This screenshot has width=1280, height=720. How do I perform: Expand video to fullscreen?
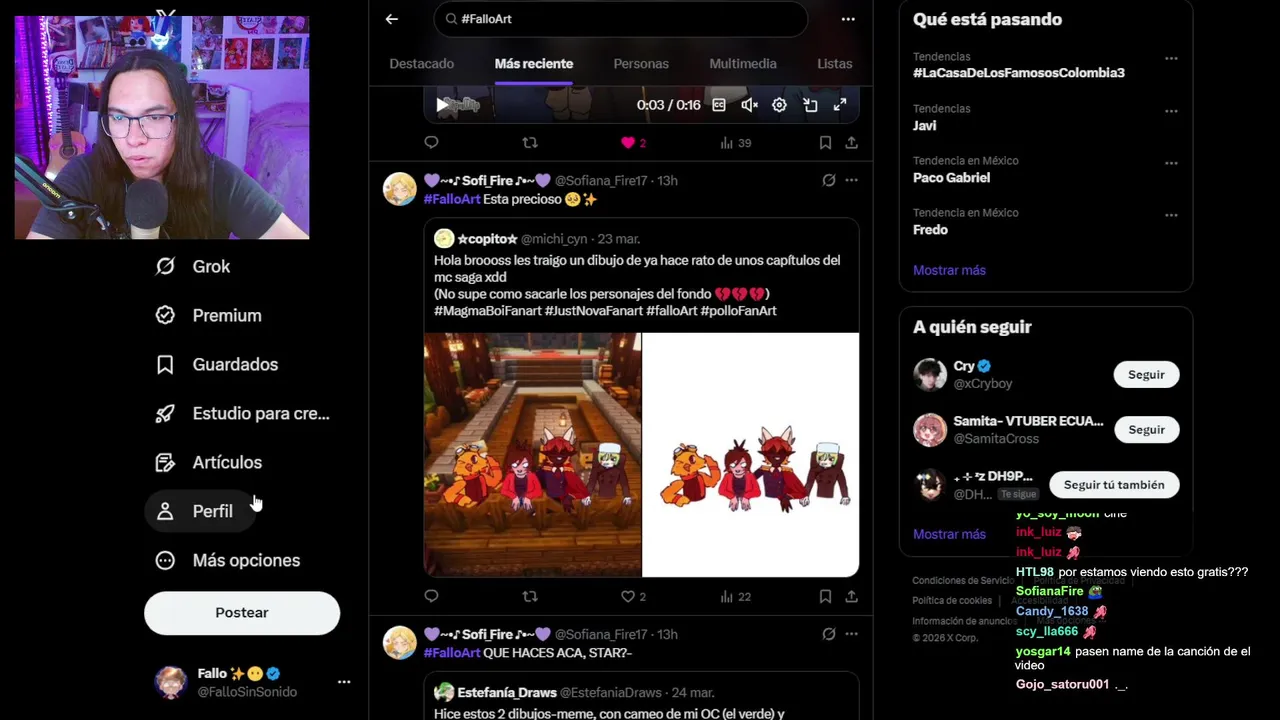(x=840, y=105)
